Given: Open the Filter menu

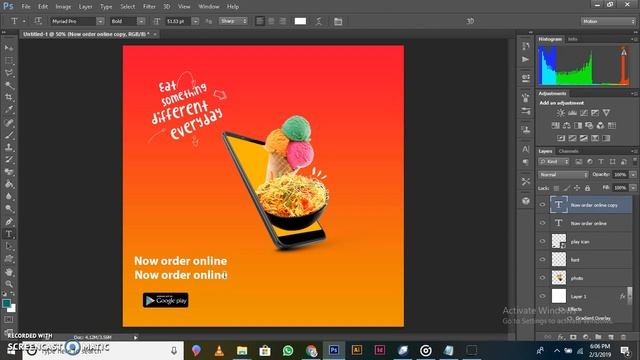Looking at the screenshot, I should pos(149,7).
